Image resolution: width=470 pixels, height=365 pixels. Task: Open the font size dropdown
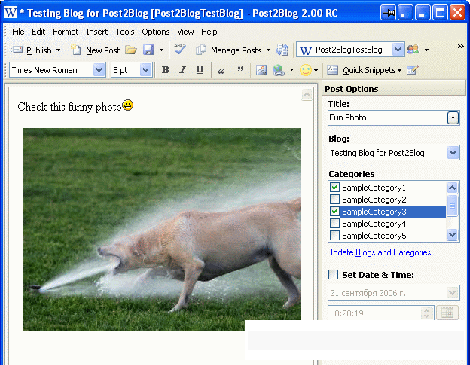tap(145, 70)
